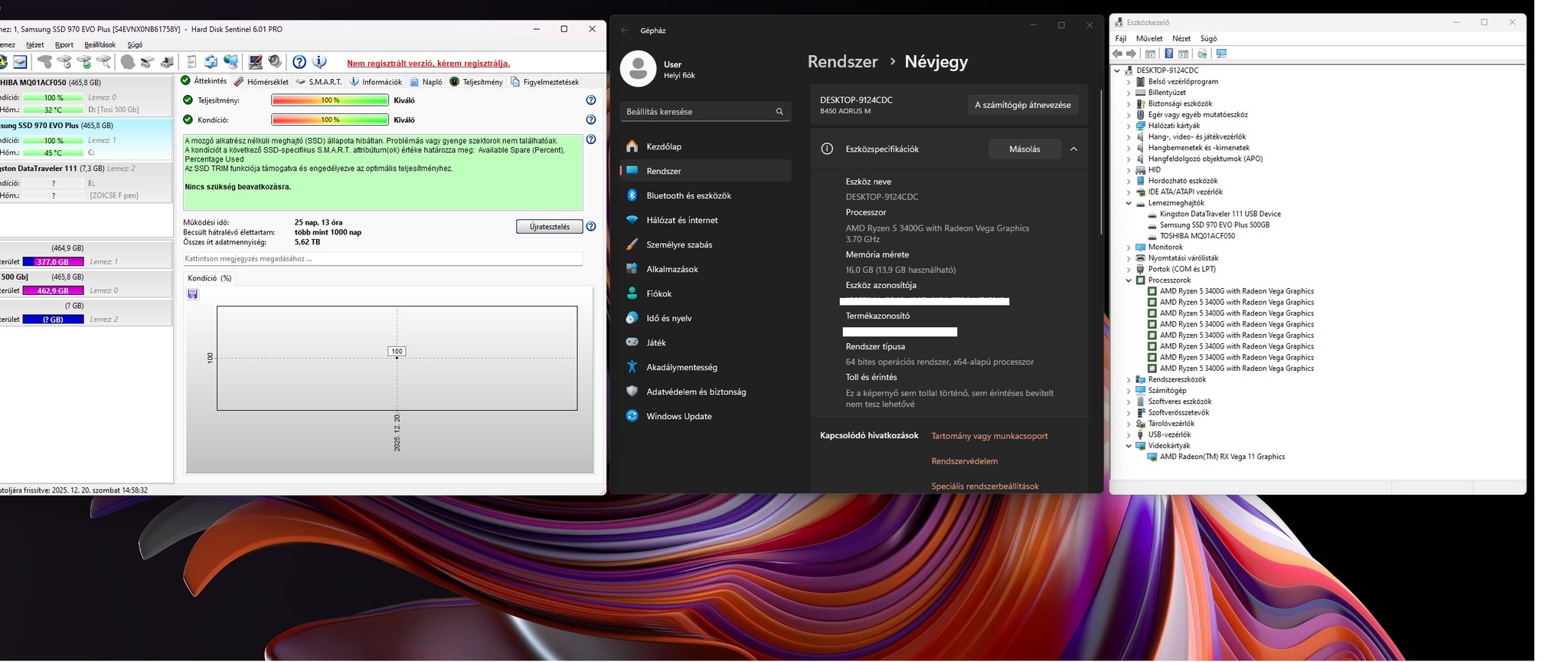The image size is (1568, 662).
Task: Collapse Eszközspecifikációk section chevron
Action: click(x=1073, y=149)
